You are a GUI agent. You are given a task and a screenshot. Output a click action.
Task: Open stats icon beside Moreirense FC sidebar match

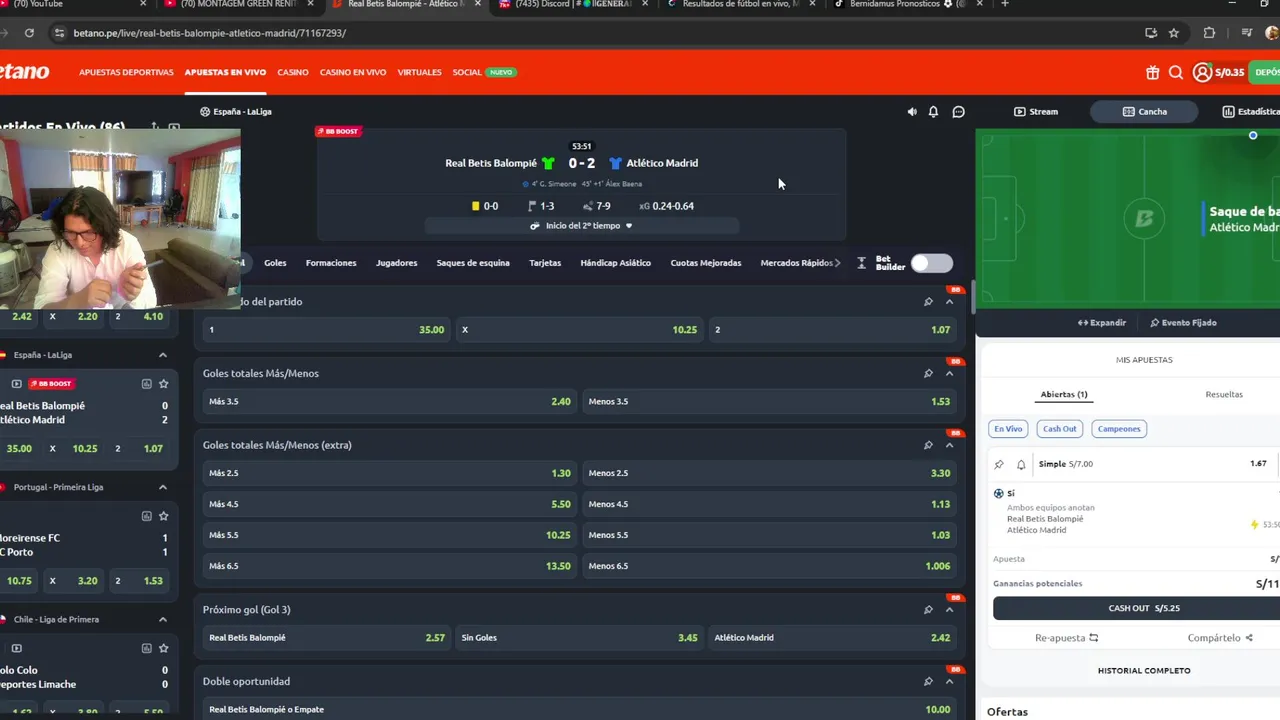point(146,516)
